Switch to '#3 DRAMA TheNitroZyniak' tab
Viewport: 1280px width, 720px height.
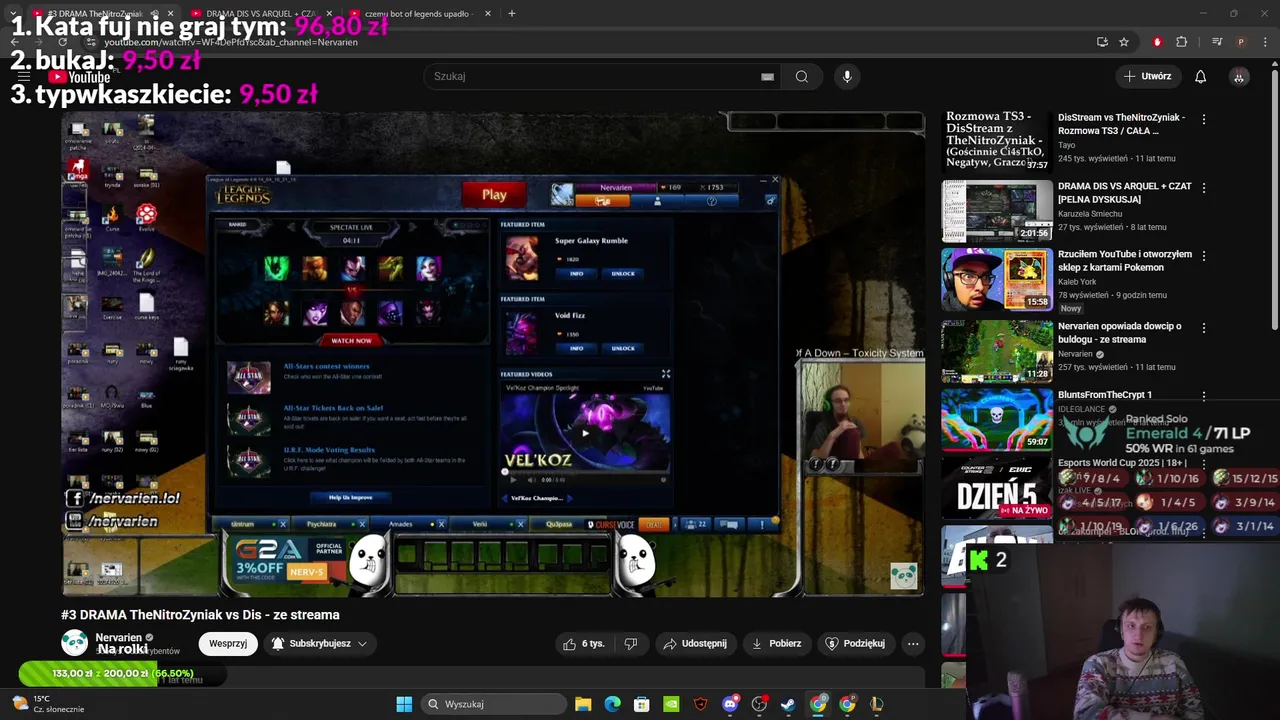96,14
